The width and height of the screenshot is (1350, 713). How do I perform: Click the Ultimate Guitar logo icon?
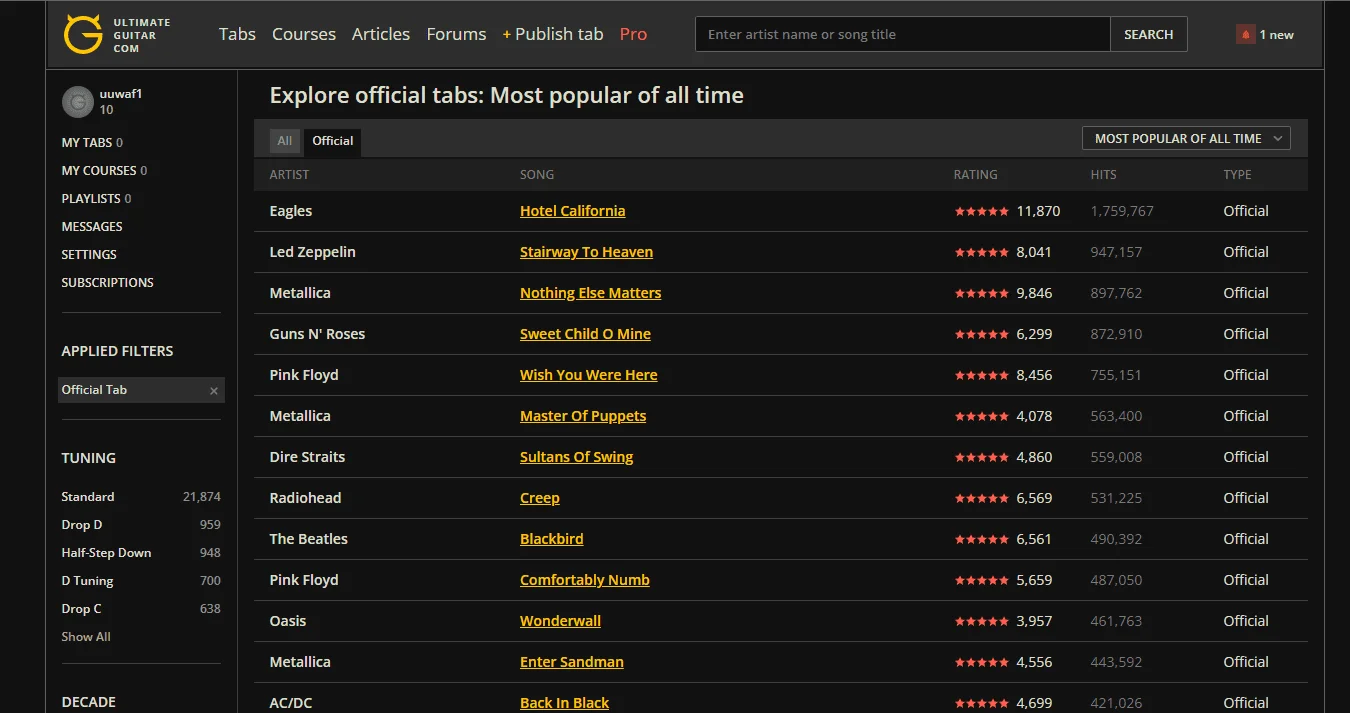(83, 34)
